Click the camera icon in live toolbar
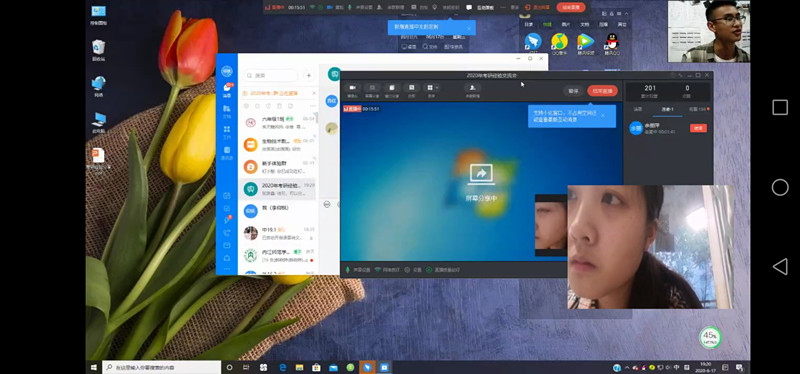This screenshot has width=800, height=374. click(x=352, y=88)
